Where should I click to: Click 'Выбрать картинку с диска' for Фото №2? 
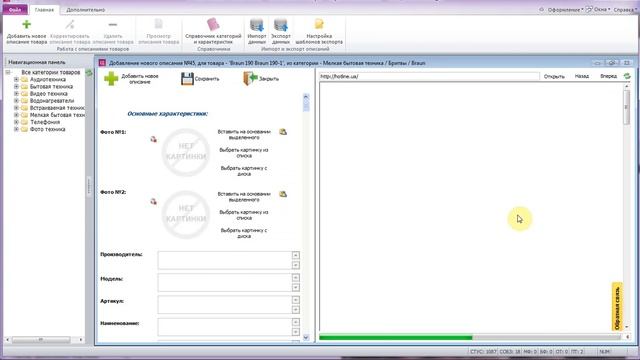point(244,233)
